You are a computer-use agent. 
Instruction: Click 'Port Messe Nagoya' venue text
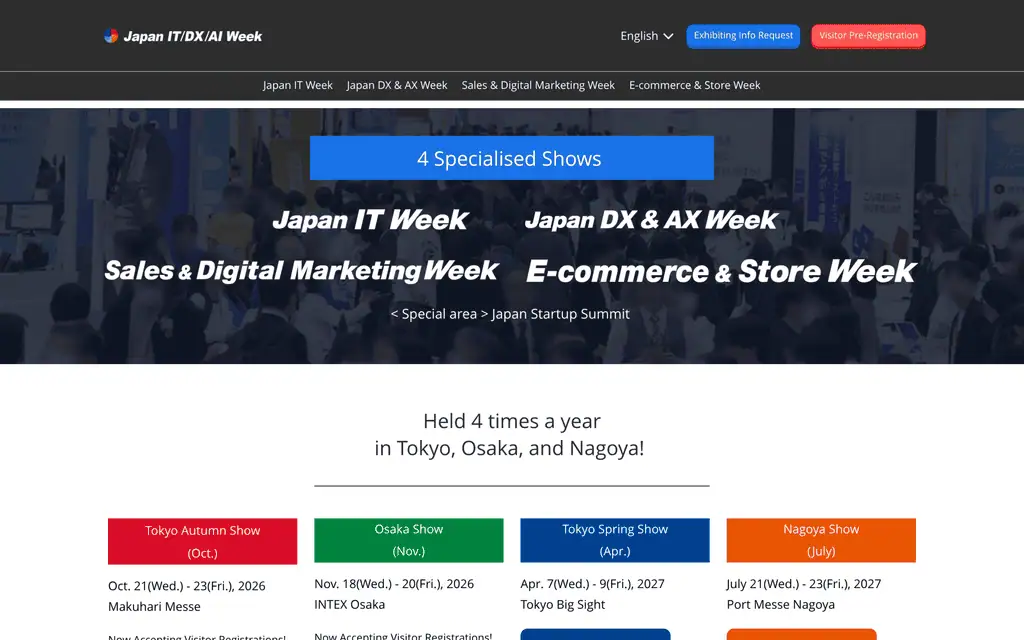(x=781, y=605)
